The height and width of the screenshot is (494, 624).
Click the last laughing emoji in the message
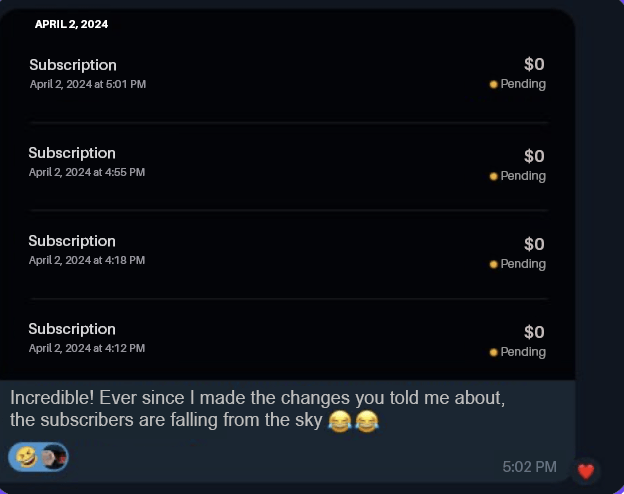tap(367, 422)
